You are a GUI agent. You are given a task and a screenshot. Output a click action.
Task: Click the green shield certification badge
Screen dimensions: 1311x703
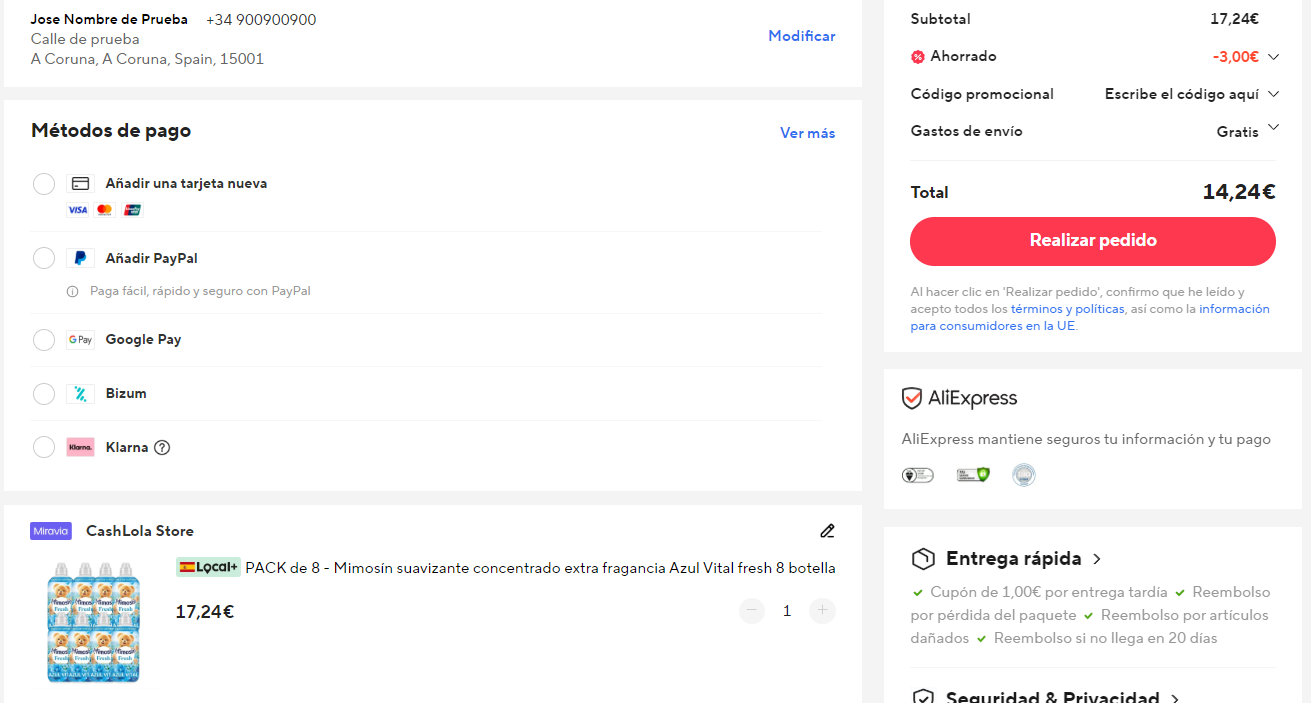click(x=973, y=475)
